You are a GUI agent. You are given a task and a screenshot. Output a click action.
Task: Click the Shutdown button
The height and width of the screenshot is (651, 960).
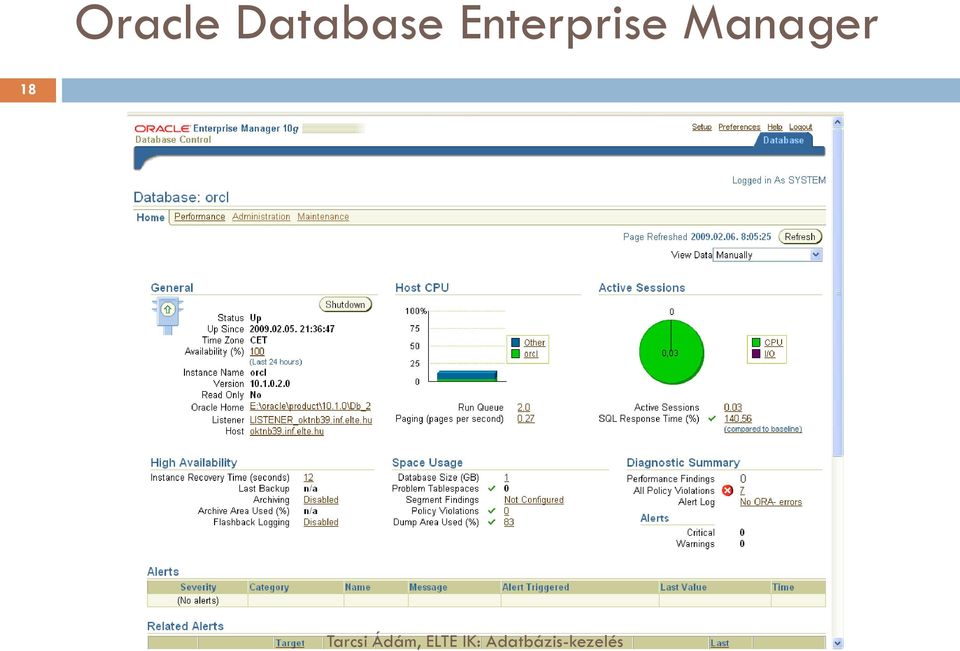pyautogui.click(x=345, y=304)
